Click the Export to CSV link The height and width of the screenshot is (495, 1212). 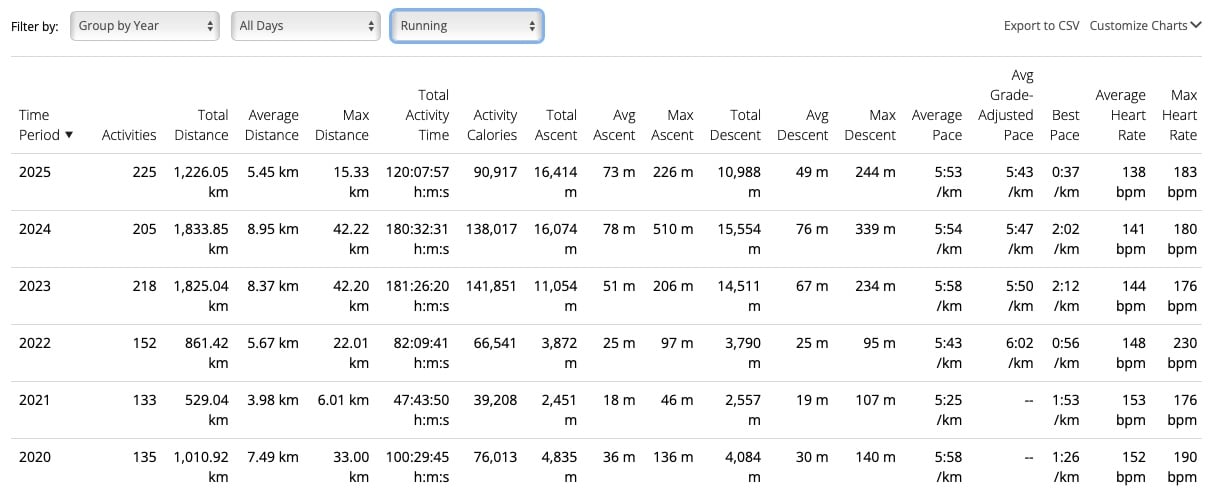coord(1041,26)
